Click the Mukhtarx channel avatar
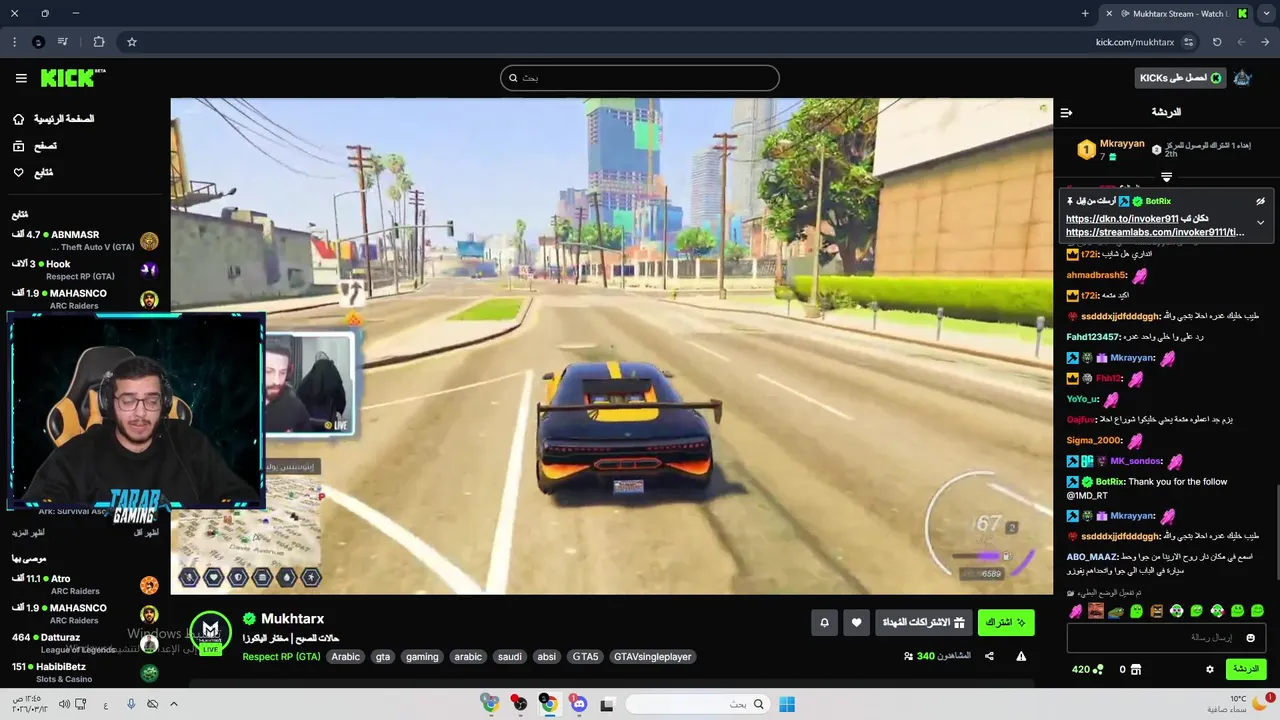 tap(210, 632)
